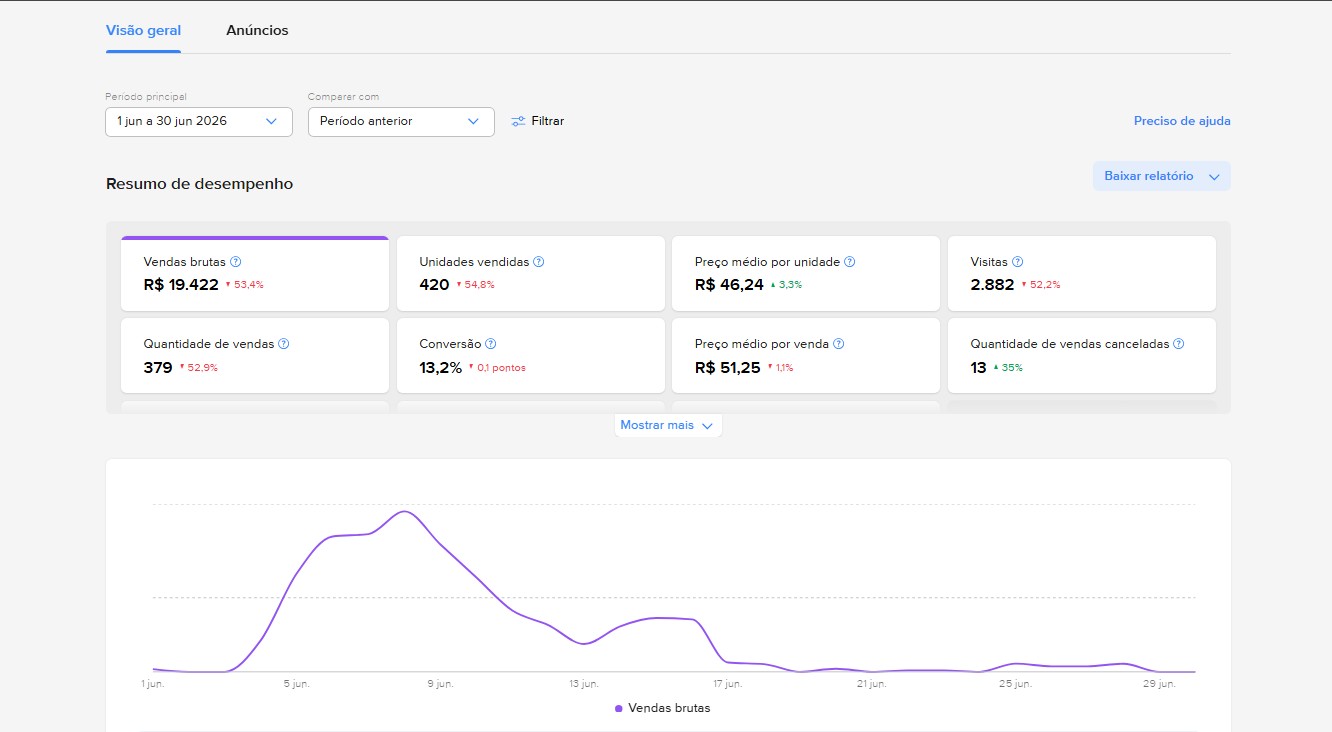Open help icon for Preço médio por unidade
The width and height of the screenshot is (1332, 732).
[x=850, y=262]
